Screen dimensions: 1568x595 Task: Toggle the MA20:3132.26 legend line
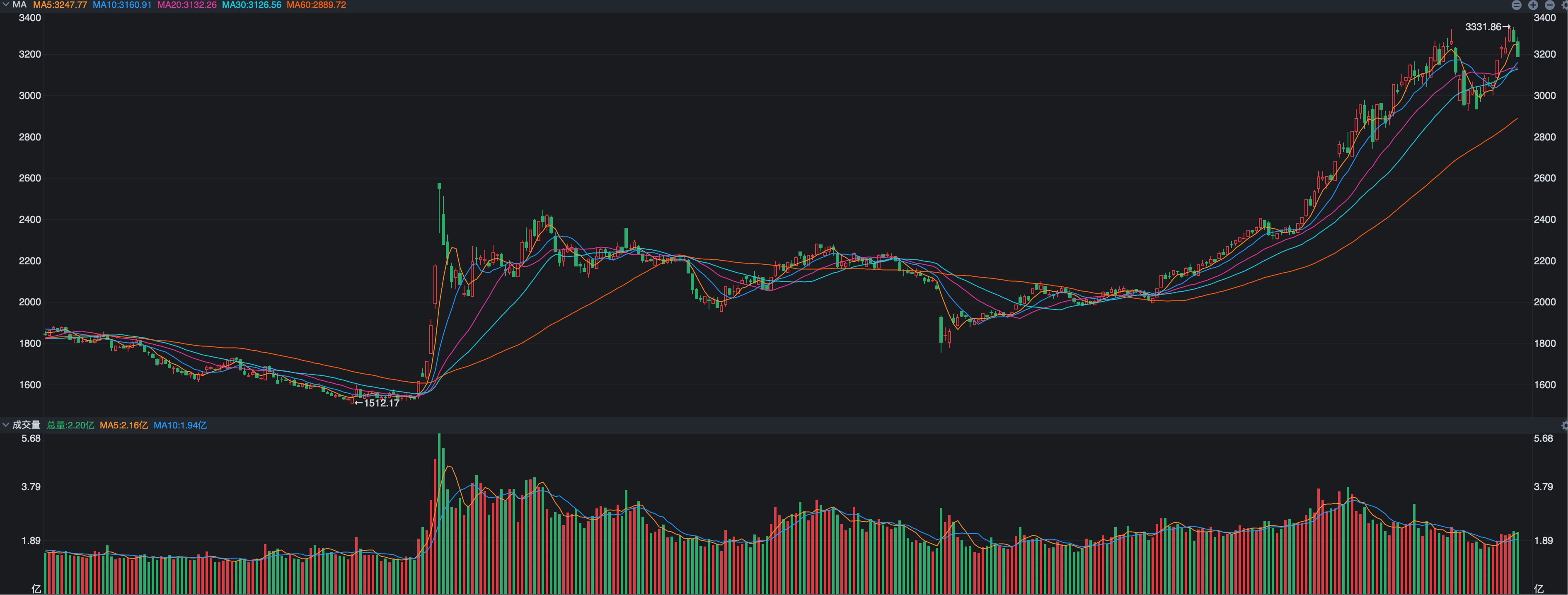coord(186,5)
